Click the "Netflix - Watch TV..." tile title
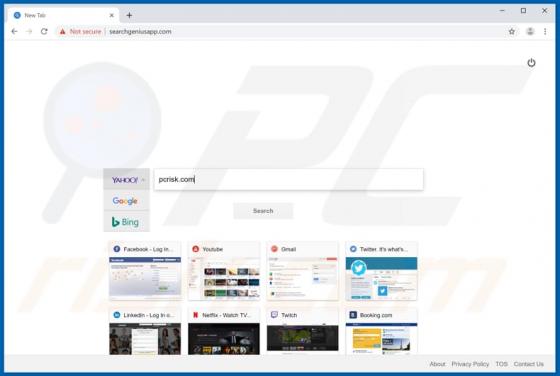This screenshot has height=376, width=560. pos(226,315)
